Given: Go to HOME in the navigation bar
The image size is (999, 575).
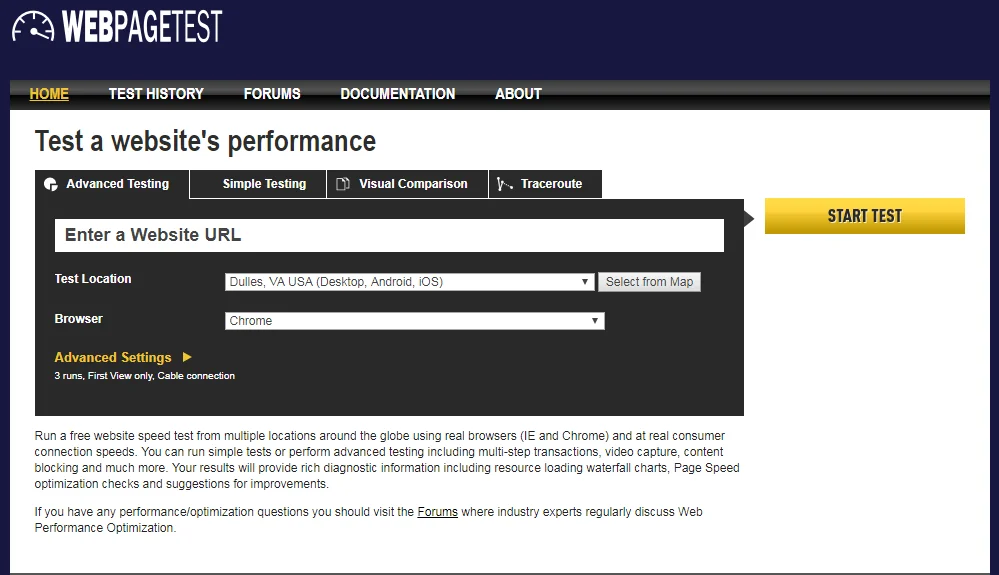Looking at the screenshot, I should click(49, 94).
